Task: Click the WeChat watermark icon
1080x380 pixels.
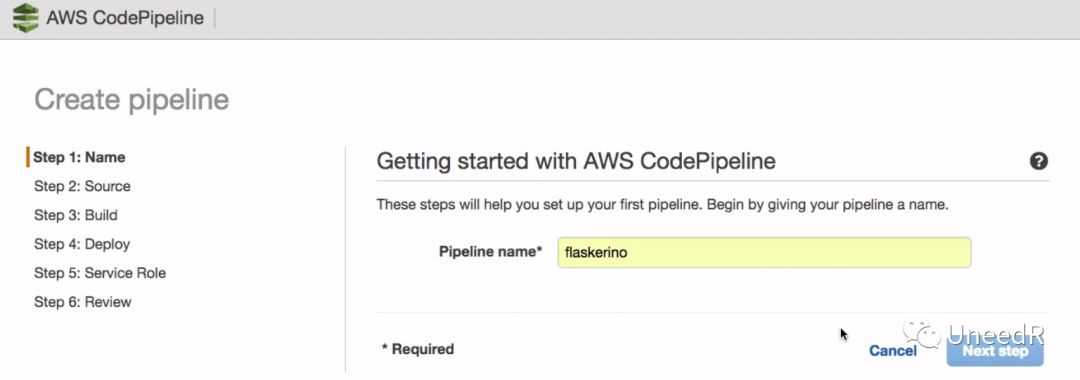Action: (923, 333)
